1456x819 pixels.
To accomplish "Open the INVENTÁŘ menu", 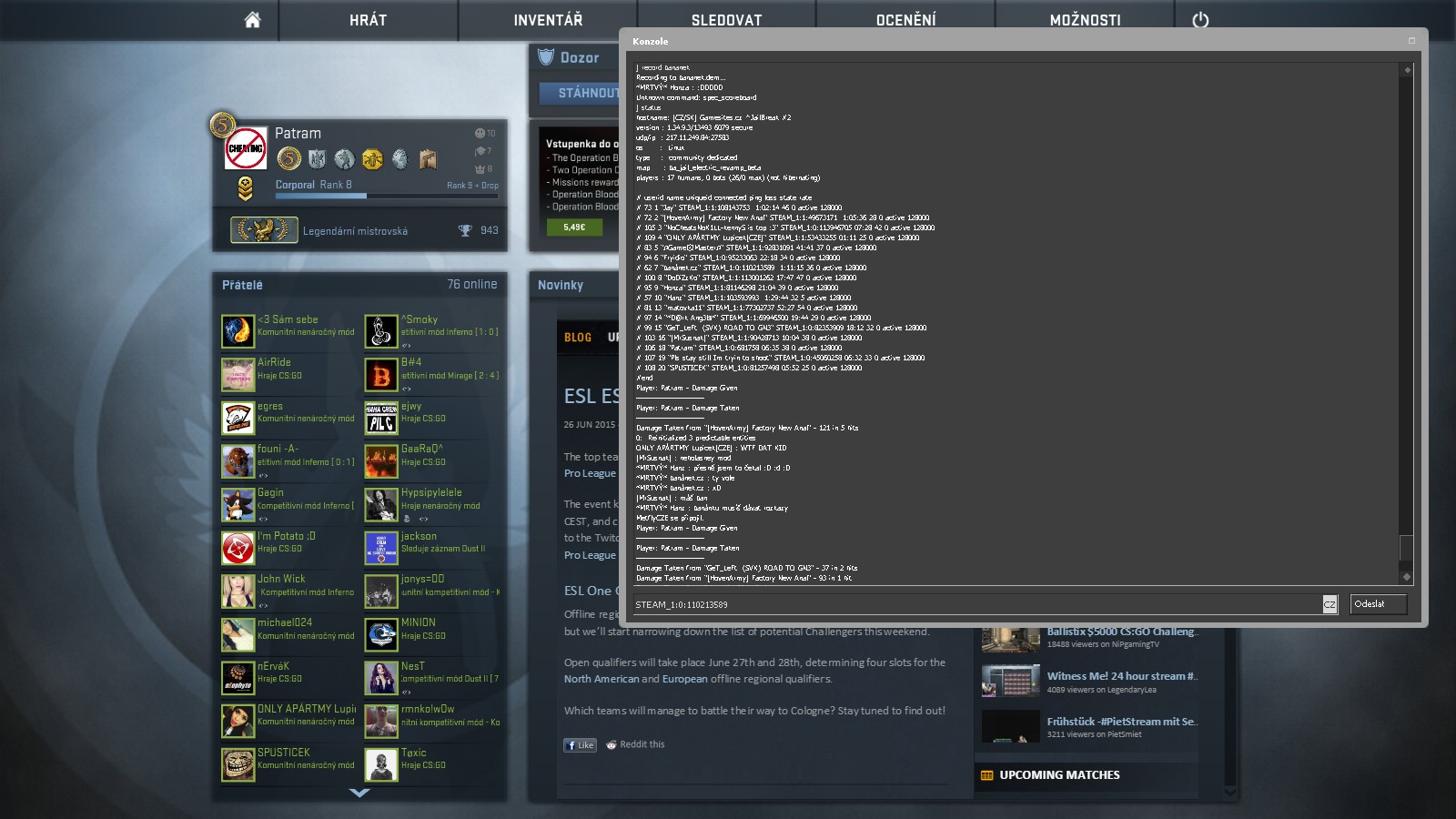I will pos(548,20).
